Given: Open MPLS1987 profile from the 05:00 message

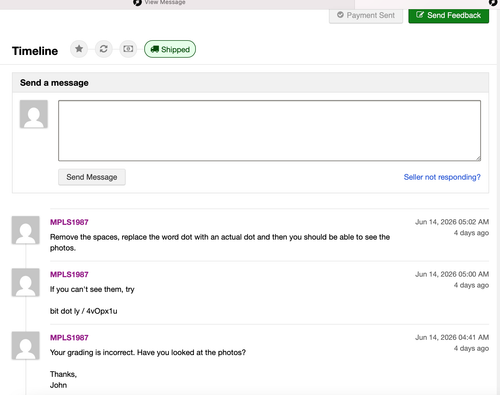Looking at the screenshot, I should tap(69, 274).
